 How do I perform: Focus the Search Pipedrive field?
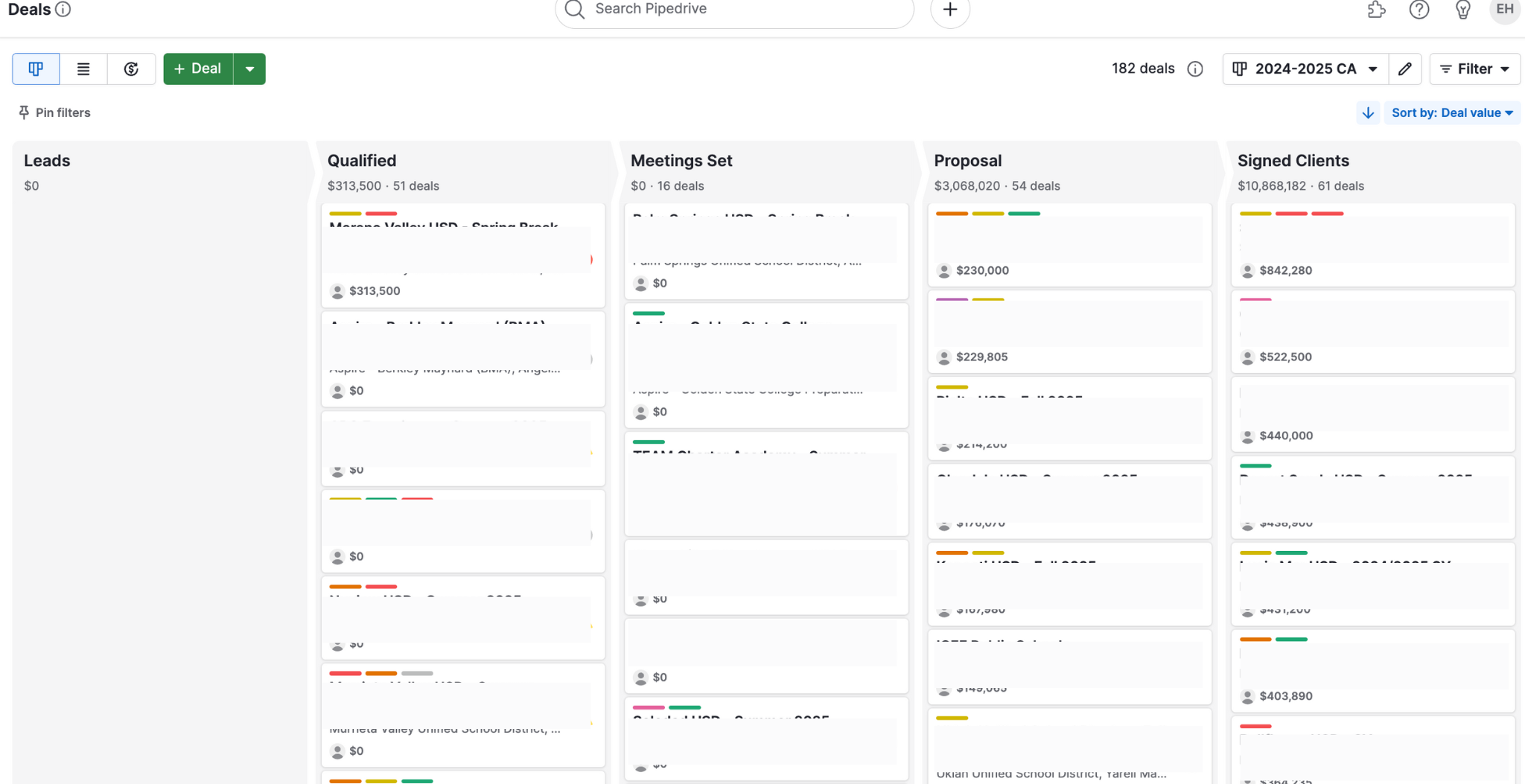point(734,9)
